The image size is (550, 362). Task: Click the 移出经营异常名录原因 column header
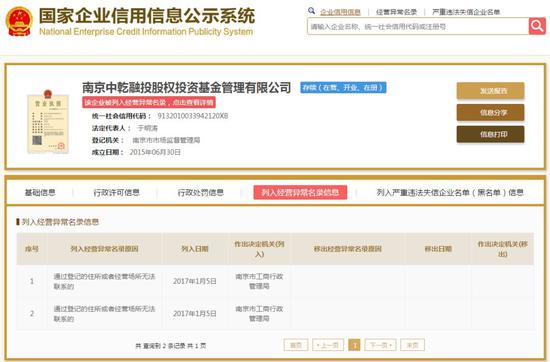tap(348, 249)
